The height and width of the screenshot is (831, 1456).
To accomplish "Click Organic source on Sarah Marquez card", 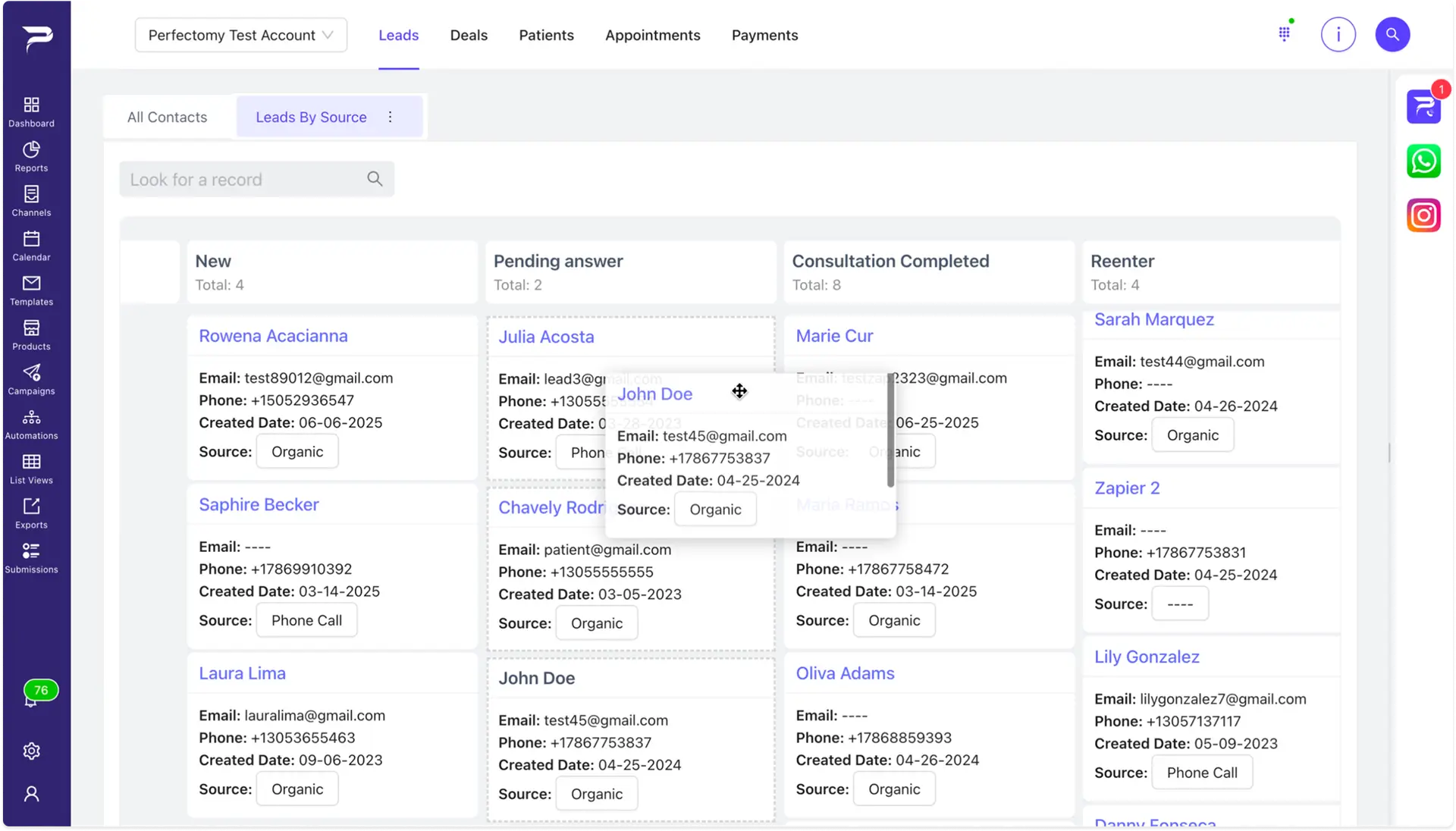I will 1193,435.
